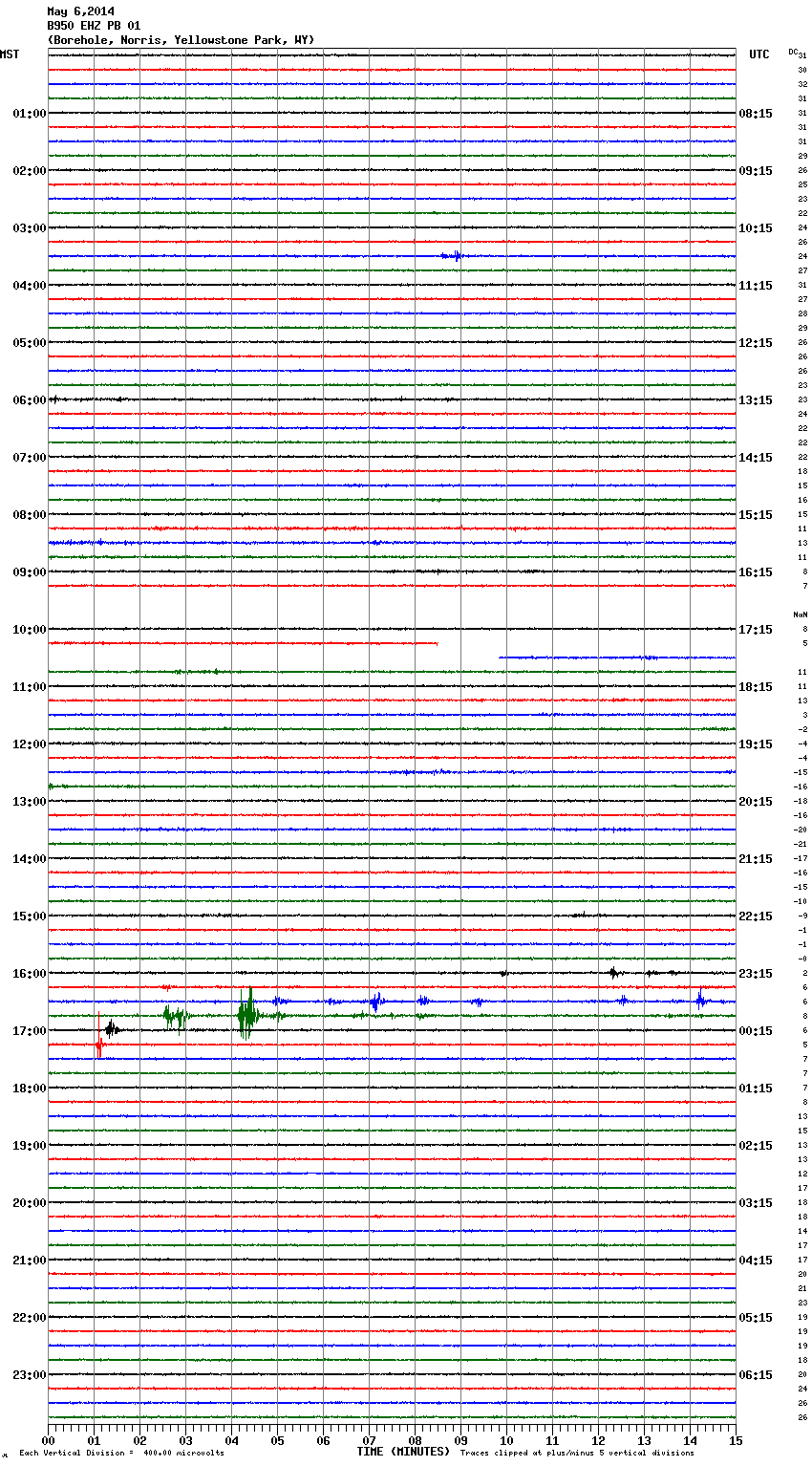The width and height of the screenshot is (812, 1466).
Task: Click the black event on the 17:00 trace
Action: [112, 1029]
